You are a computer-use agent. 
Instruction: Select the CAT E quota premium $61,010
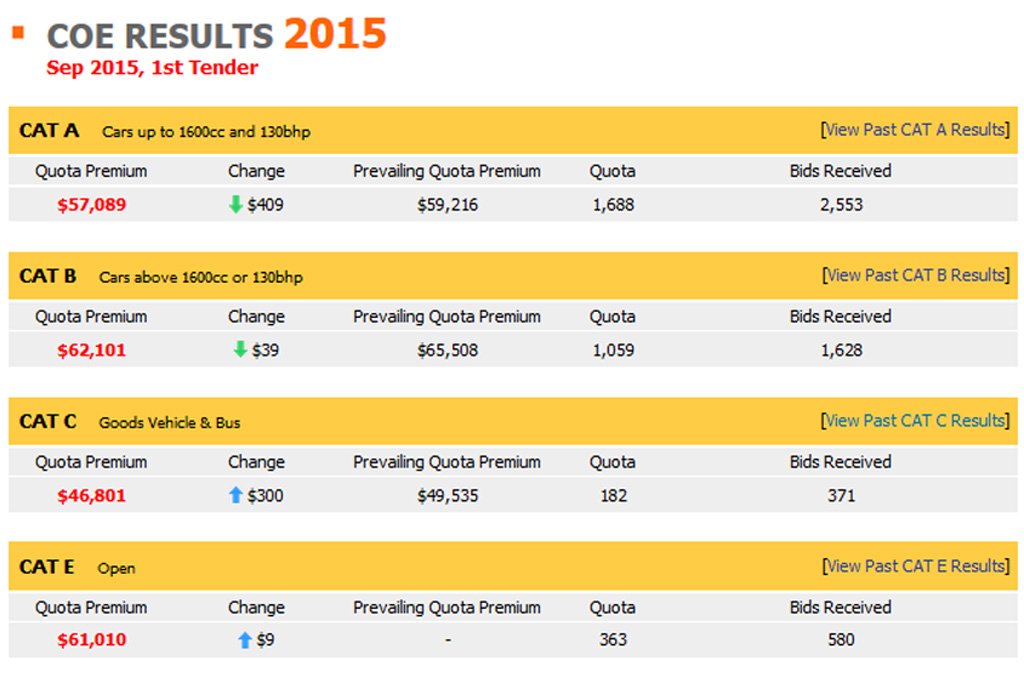click(91, 640)
